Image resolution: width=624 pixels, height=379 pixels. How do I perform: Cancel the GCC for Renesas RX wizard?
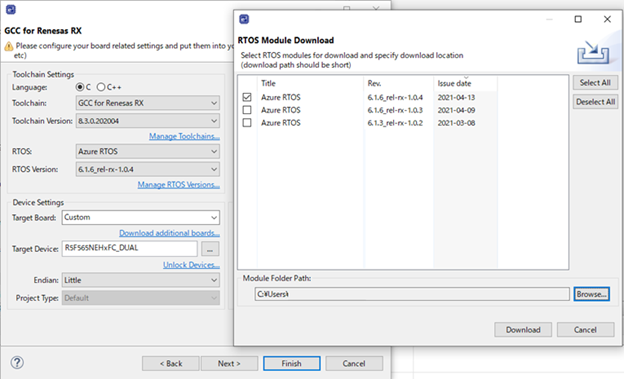coord(354,363)
